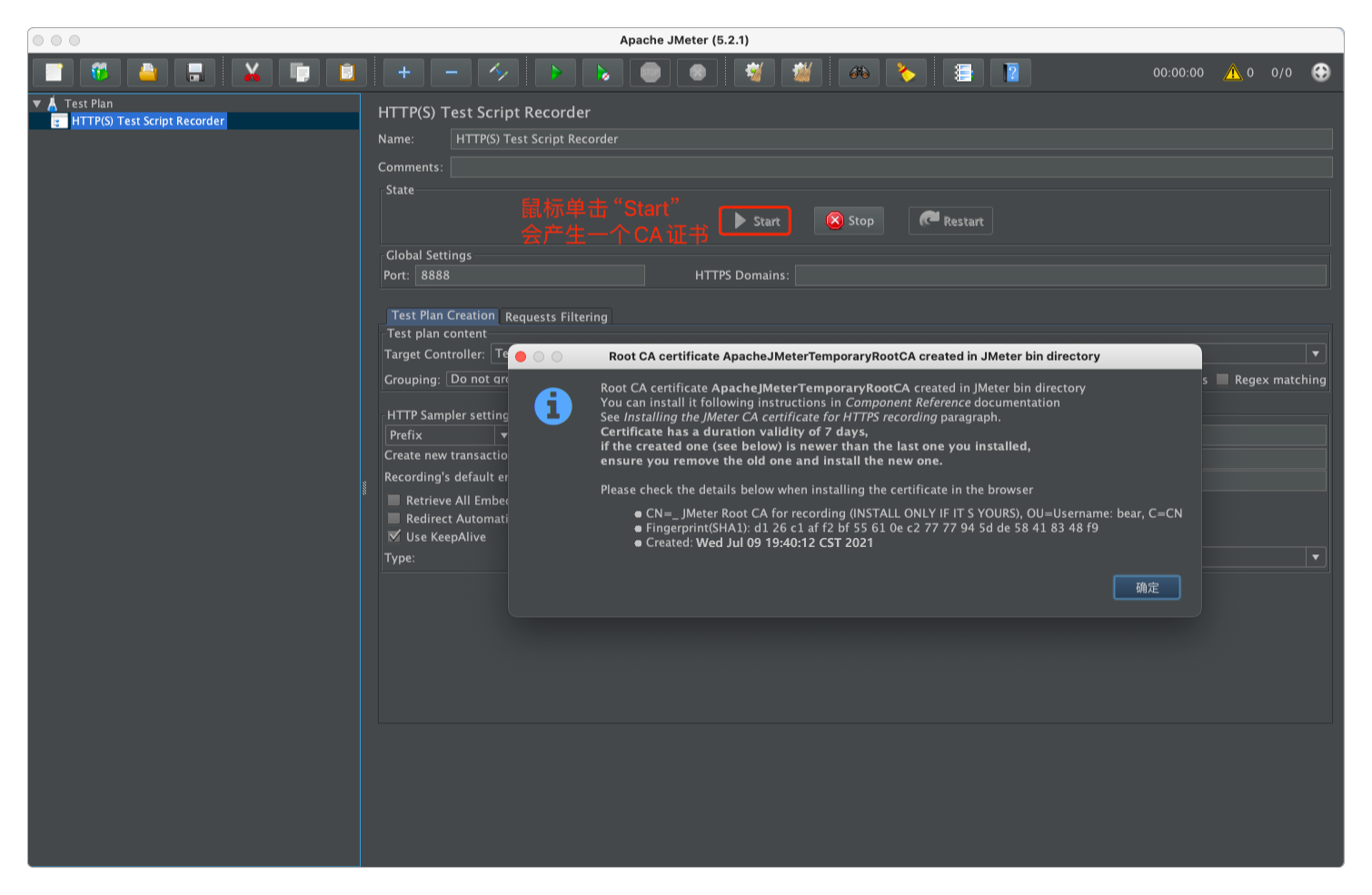Click the 00:00:00 elapsed time display
This screenshot has width=1372, height=895.
(1178, 73)
